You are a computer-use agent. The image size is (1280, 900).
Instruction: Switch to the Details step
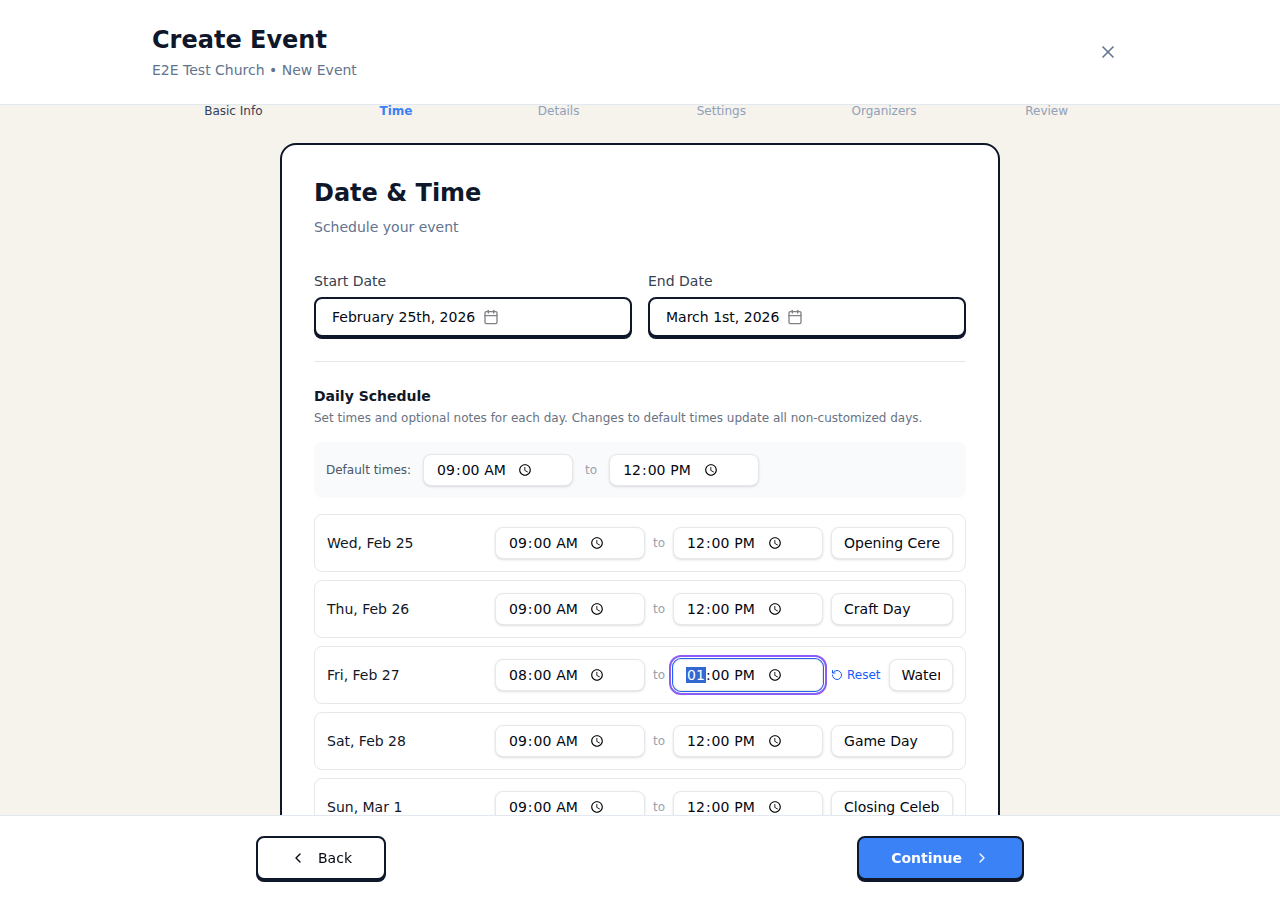[x=558, y=111]
